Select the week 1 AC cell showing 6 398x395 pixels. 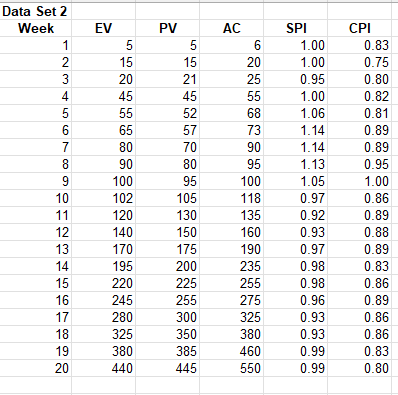231,45
